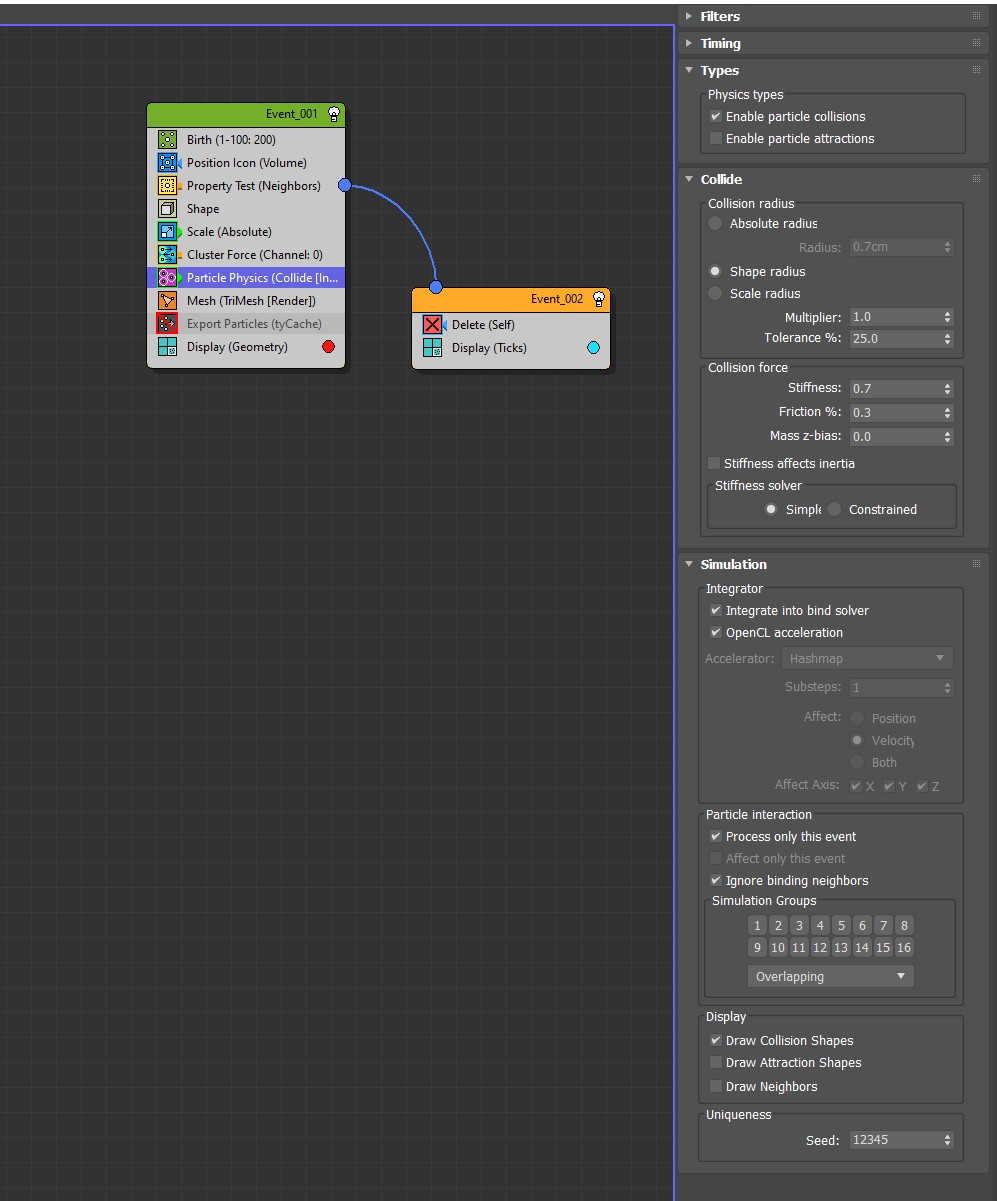997x1201 pixels.
Task: Toggle the Event_001 lightbulb icon
Action: pyautogui.click(x=334, y=114)
